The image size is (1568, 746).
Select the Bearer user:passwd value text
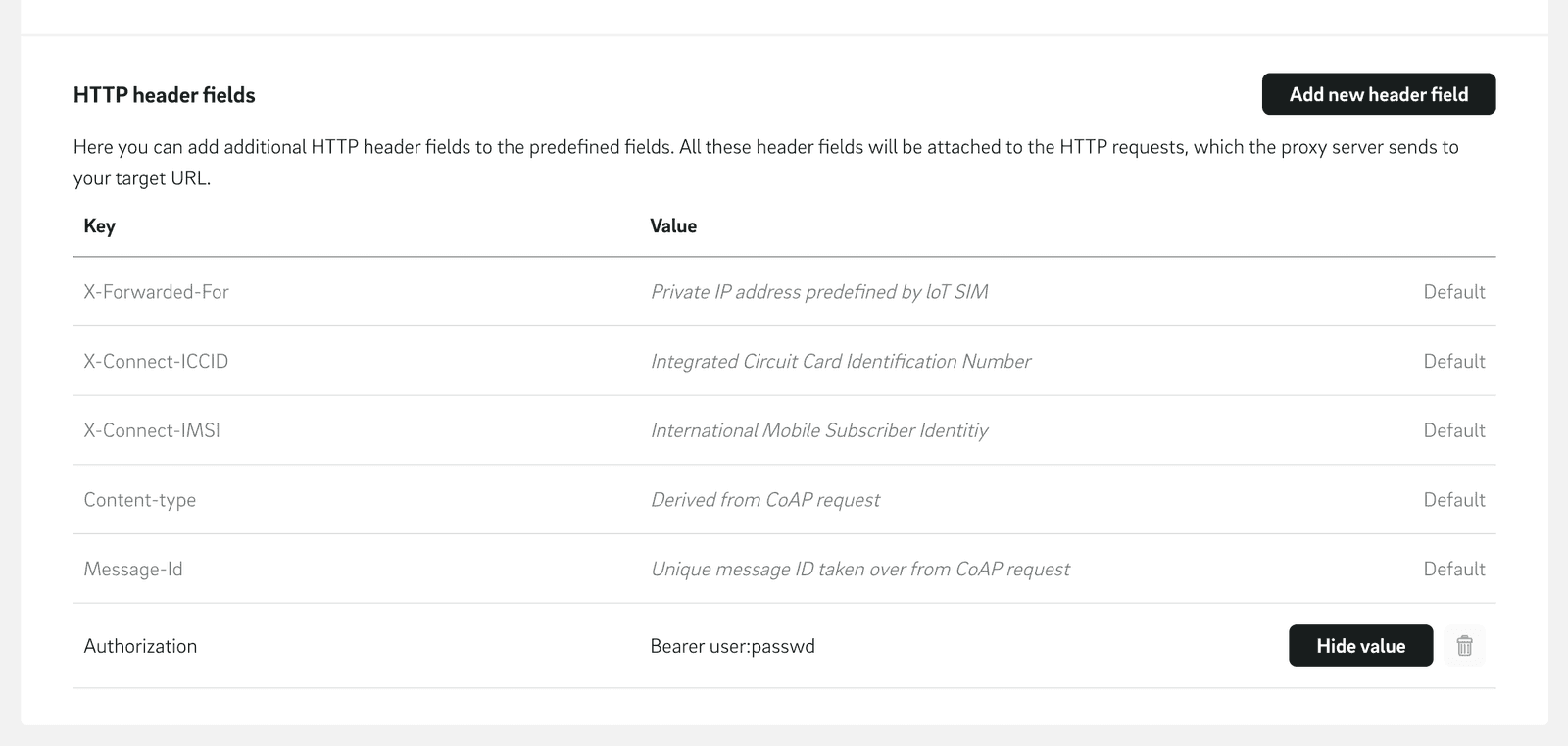tap(733, 646)
